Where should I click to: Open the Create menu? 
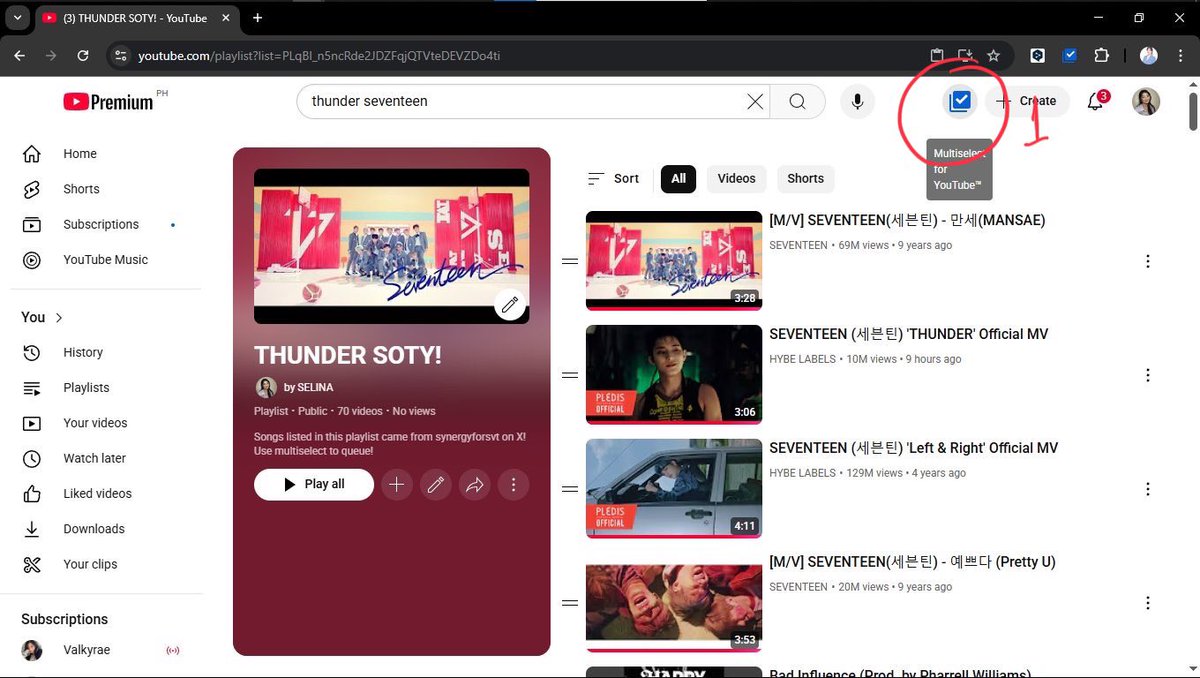1027,101
